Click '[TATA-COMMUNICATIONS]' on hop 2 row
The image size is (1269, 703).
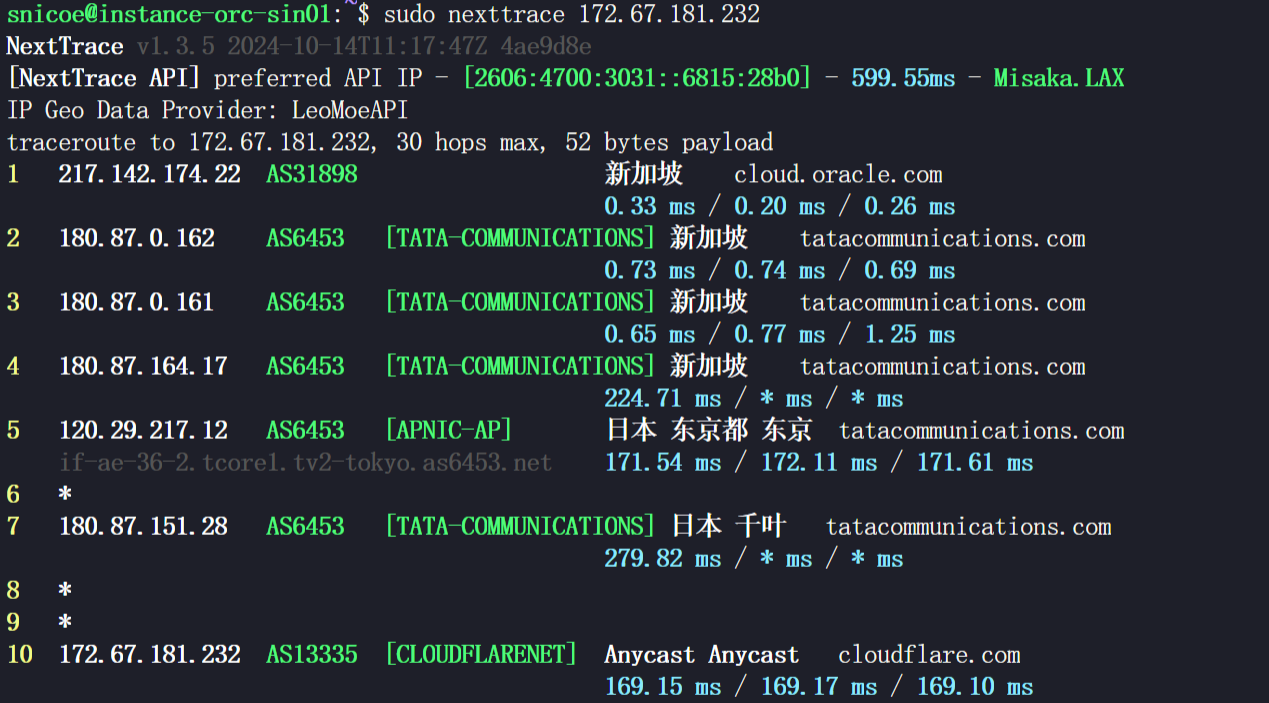[520, 238]
